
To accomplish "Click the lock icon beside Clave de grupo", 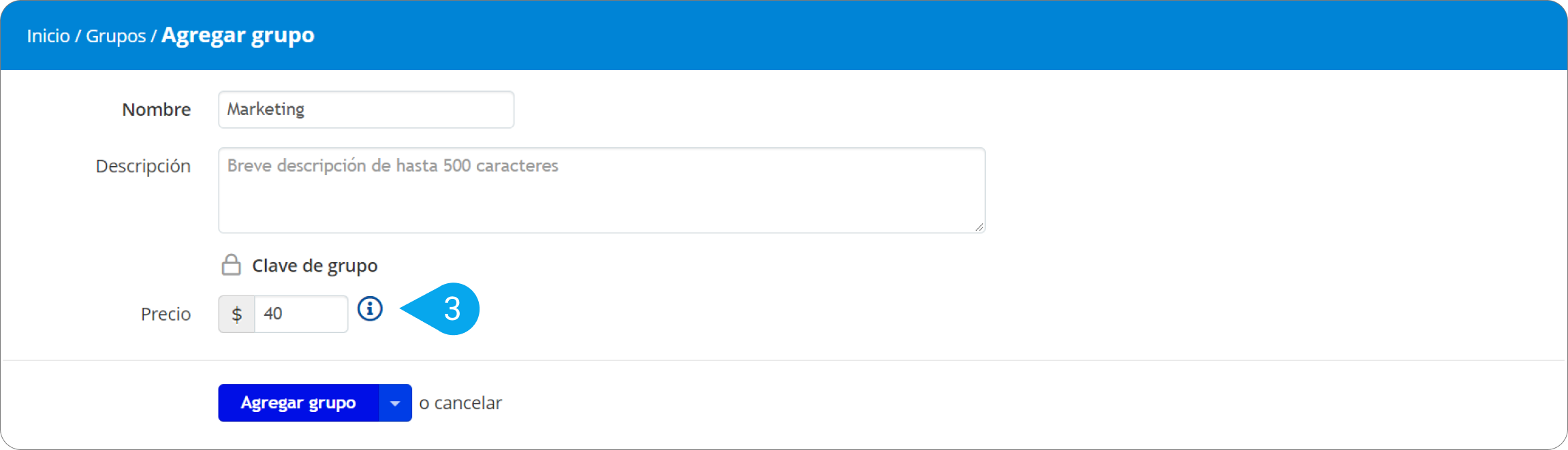I will point(232,265).
